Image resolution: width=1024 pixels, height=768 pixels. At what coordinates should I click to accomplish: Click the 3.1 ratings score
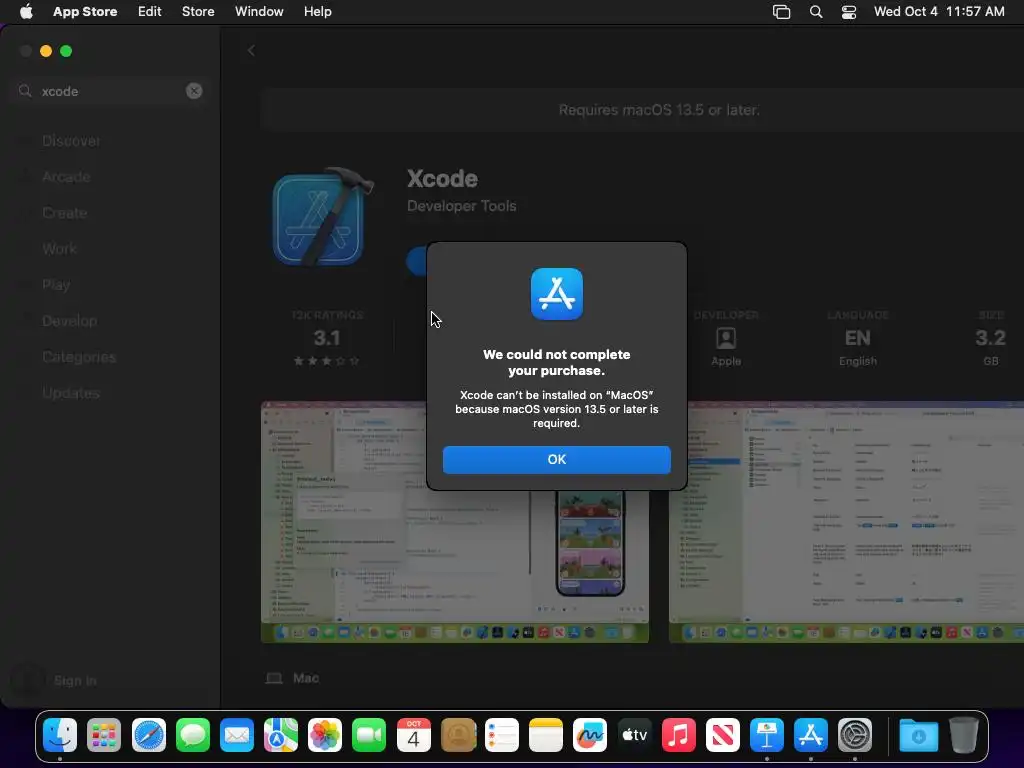[x=327, y=338]
